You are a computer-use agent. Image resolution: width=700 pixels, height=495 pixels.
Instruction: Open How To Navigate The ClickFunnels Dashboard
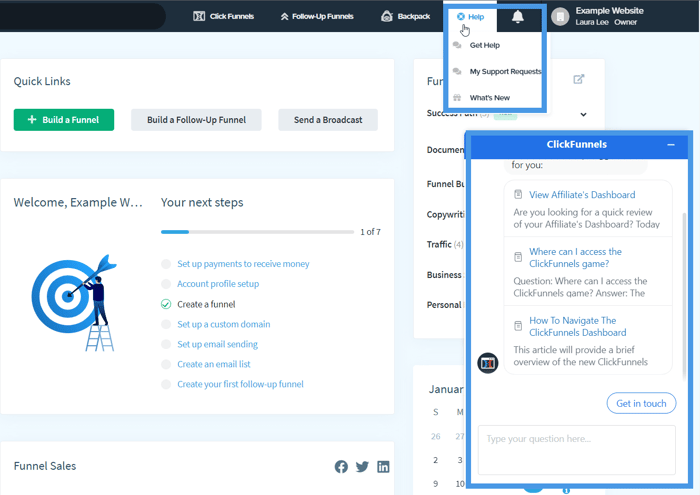(577, 326)
